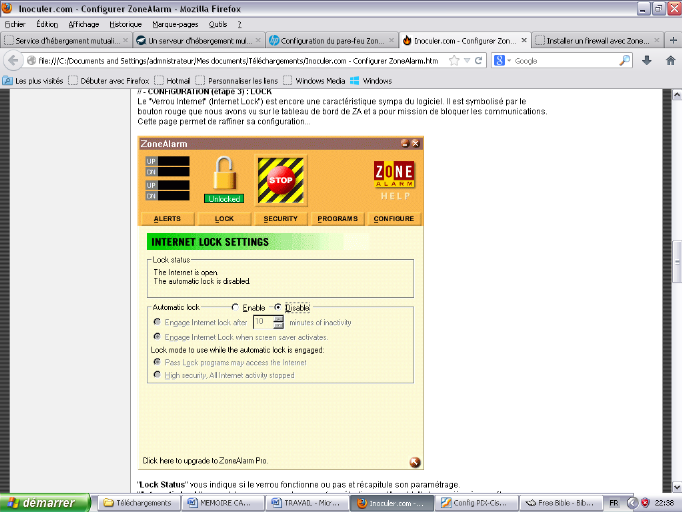Image resolution: width=682 pixels, height=512 pixels.
Task: Select 'High security, All Internet activity stopped'
Action: tap(157, 375)
